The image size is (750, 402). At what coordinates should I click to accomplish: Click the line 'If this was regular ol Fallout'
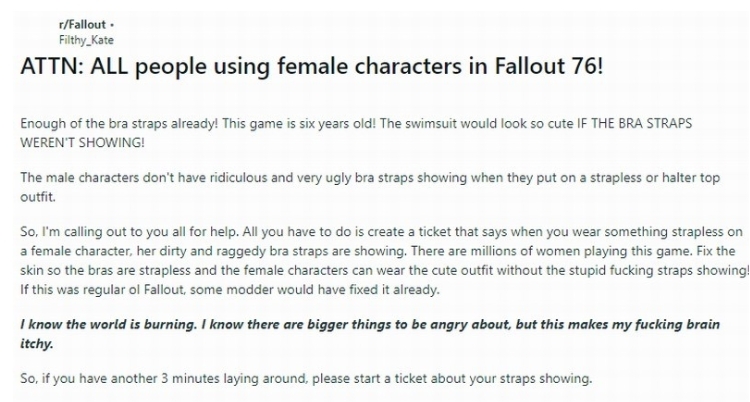[x=230, y=290]
